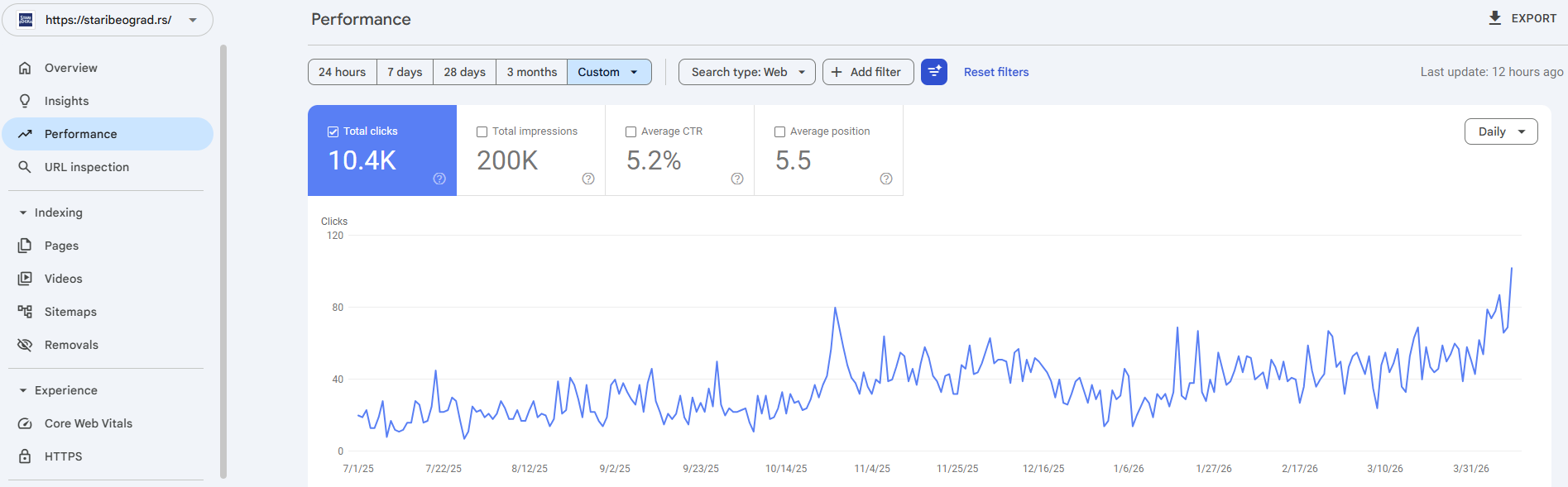Open the Search type: Web dropdown
This screenshot has width=1568, height=487.
click(x=746, y=72)
